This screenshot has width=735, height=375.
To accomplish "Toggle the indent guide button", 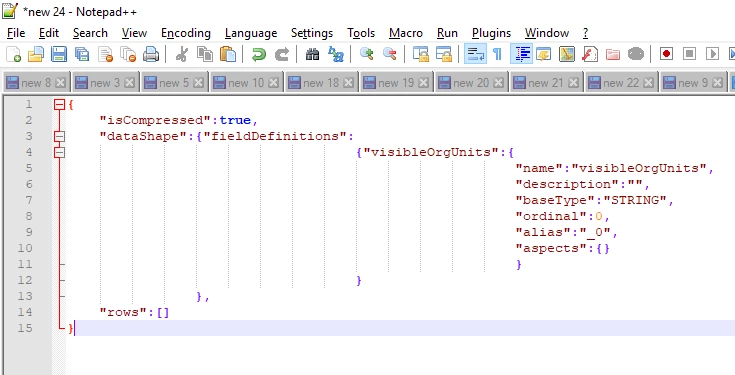I will pos(522,54).
